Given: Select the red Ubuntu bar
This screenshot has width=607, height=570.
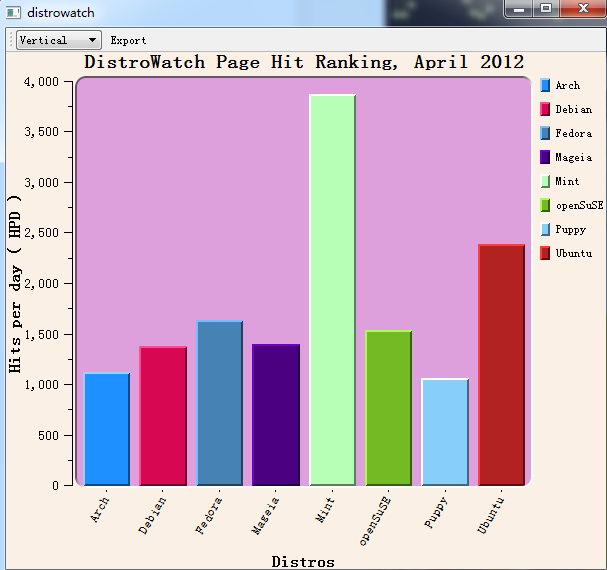Looking at the screenshot, I should tap(501, 365).
